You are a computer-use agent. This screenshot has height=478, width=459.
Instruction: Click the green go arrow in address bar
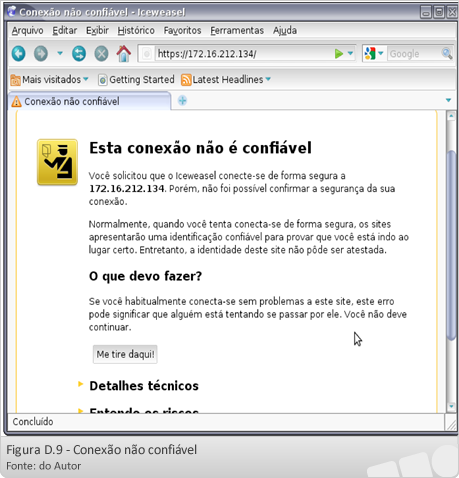tap(339, 54)
